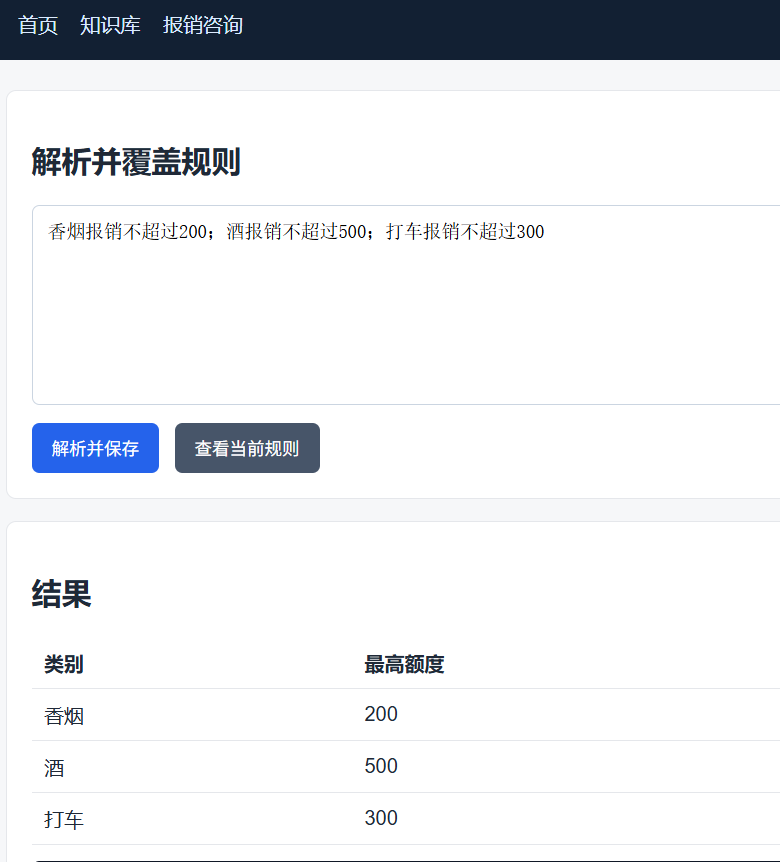Select the 酒 category cell

(x=54, y=768)
